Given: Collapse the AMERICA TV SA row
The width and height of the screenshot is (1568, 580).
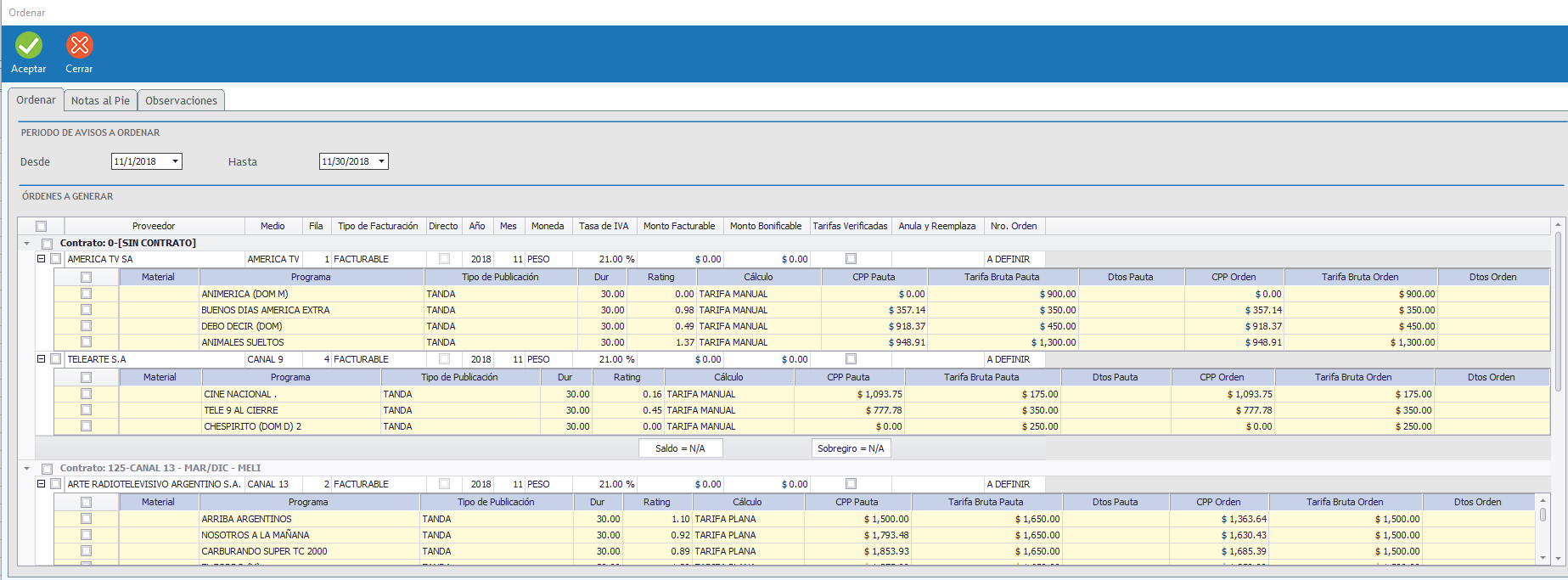Looking at the screenshot, I should tap(41, 259).
